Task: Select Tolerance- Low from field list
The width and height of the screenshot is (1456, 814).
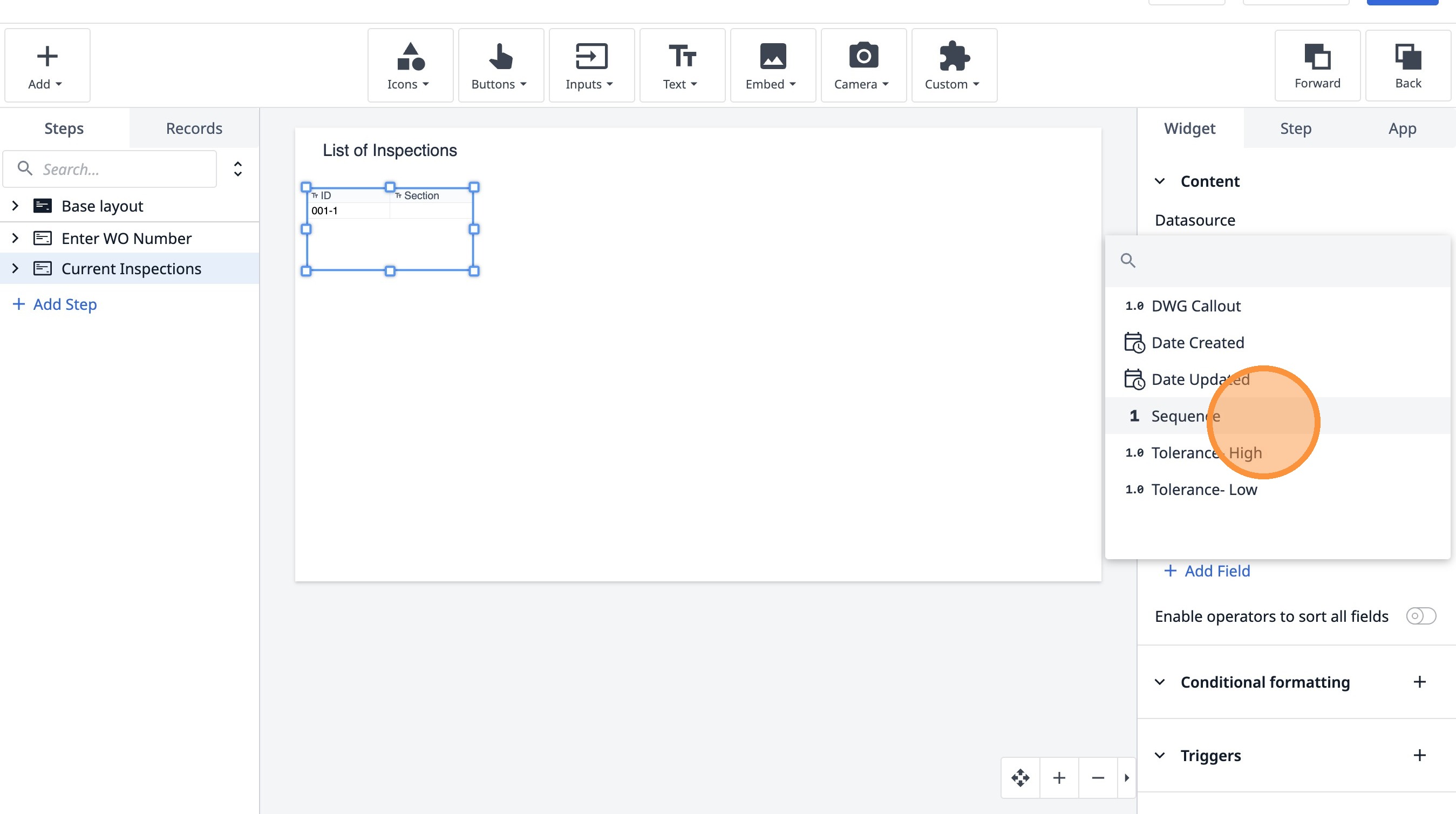Action: point(1204,490)
